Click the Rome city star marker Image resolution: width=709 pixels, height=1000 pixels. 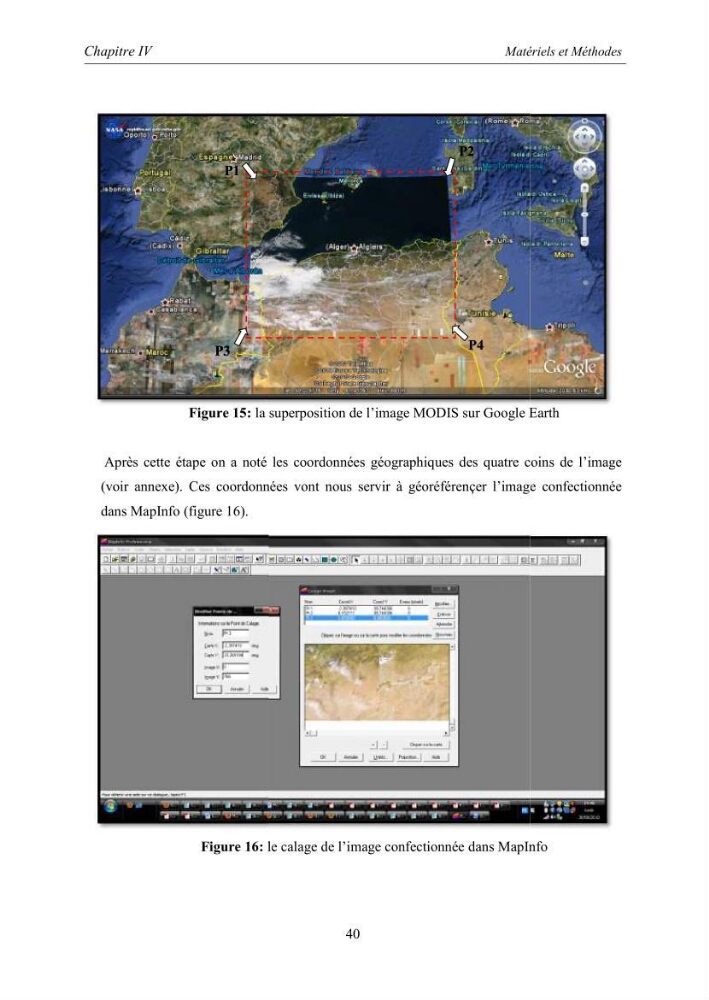click(x=515, y=121)
